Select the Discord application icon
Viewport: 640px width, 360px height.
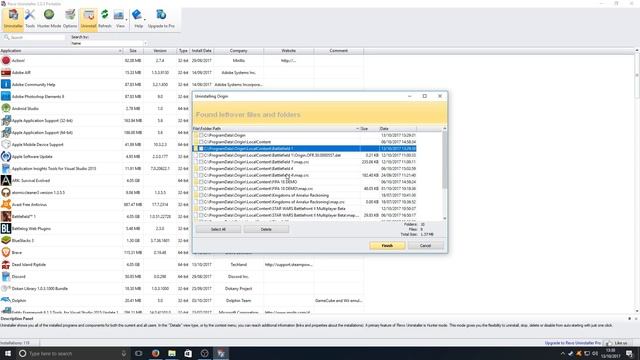[6, 276]
